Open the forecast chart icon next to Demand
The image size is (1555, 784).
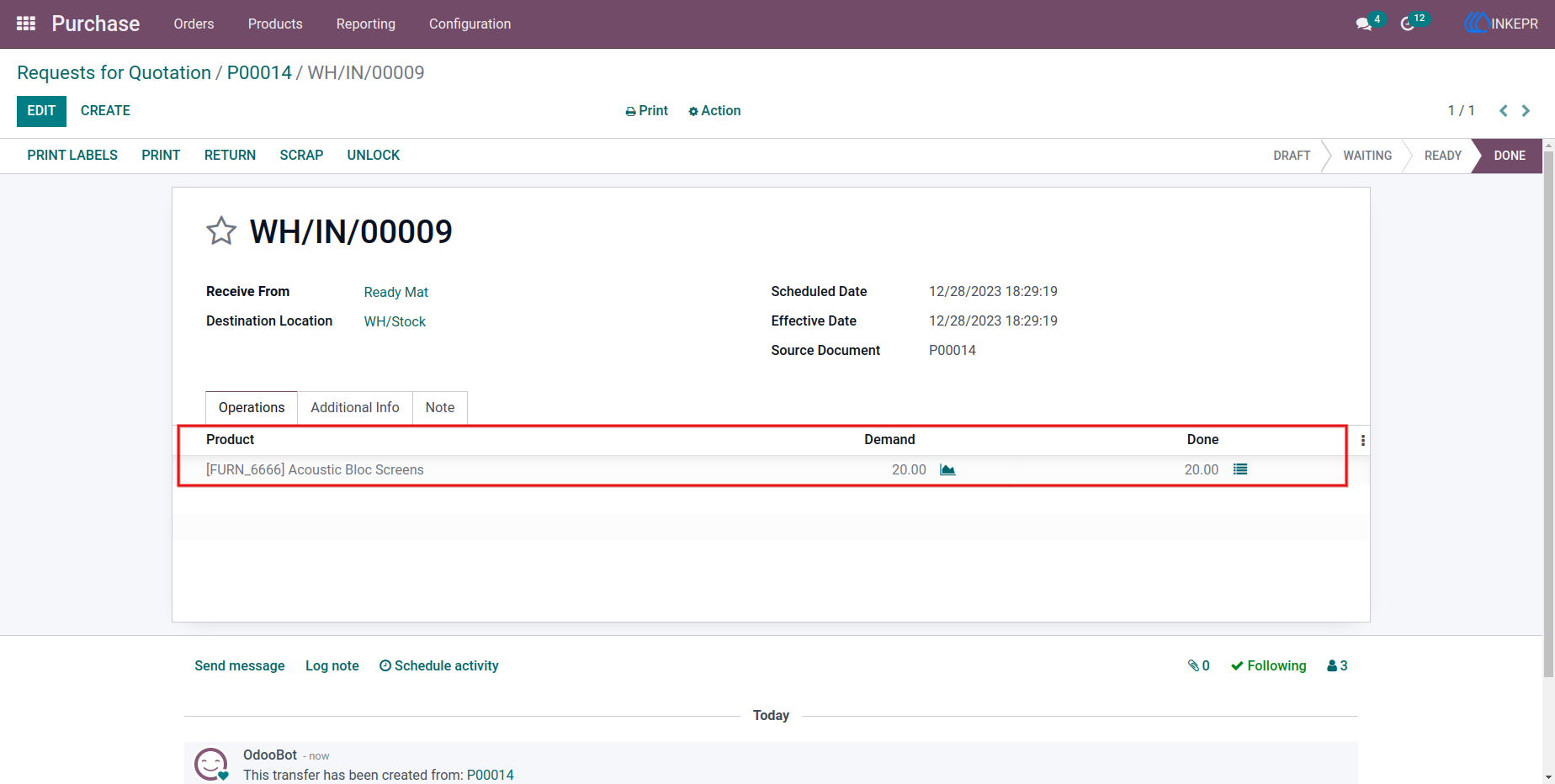tap(947, 469)
